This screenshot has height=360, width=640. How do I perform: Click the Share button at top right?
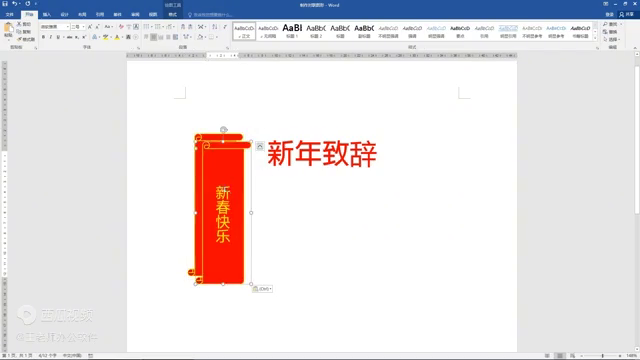click(x=627, y=15)
